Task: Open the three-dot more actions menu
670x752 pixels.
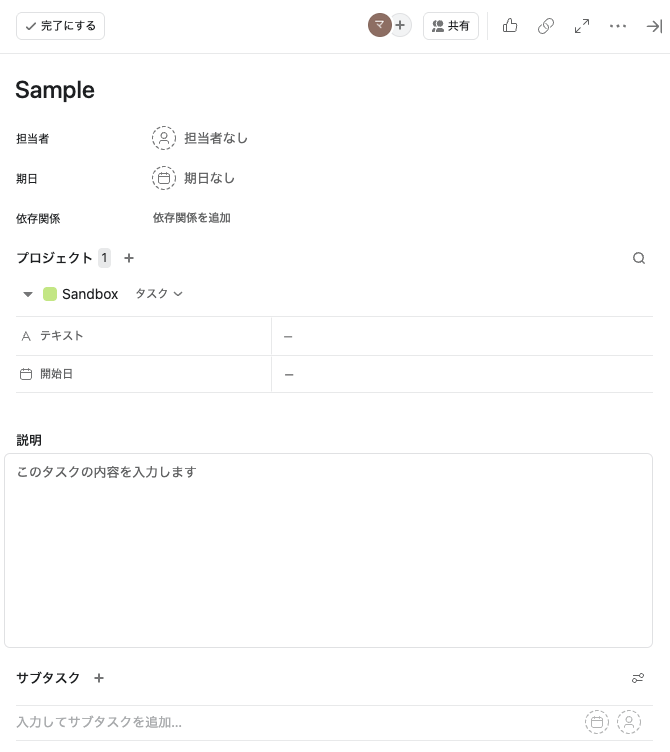Action: click(x=618, y=26)
